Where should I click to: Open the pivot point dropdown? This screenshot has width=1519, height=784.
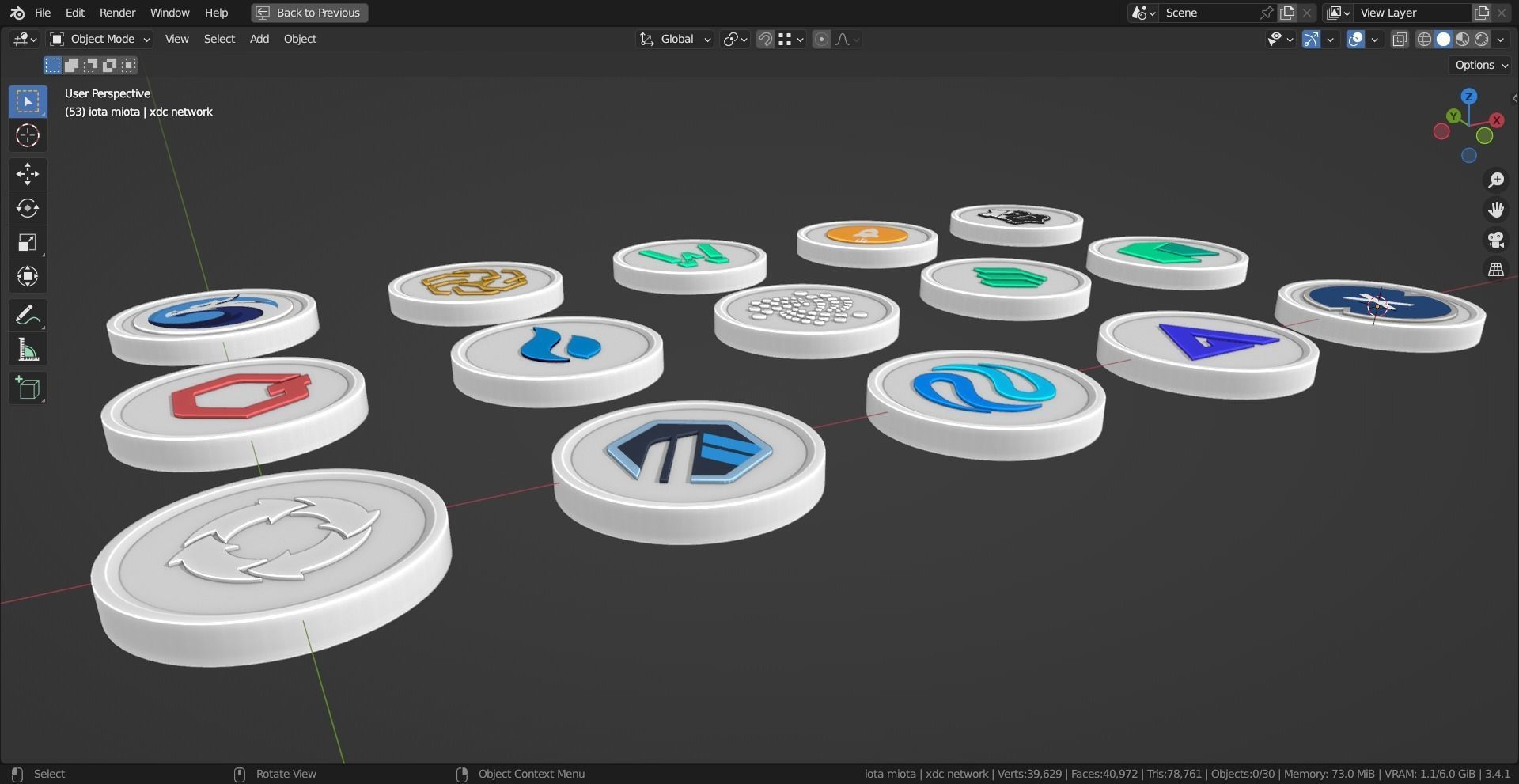735,39
